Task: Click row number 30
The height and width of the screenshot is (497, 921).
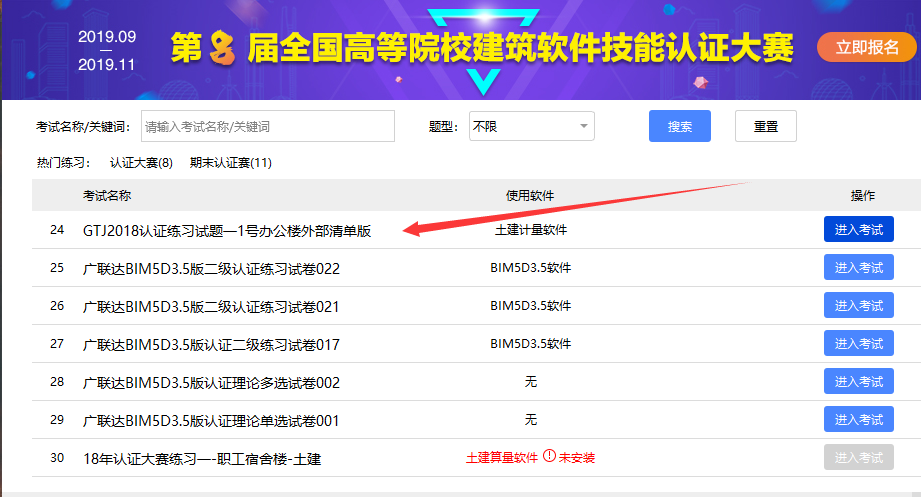Action: [x=57, y=458]
